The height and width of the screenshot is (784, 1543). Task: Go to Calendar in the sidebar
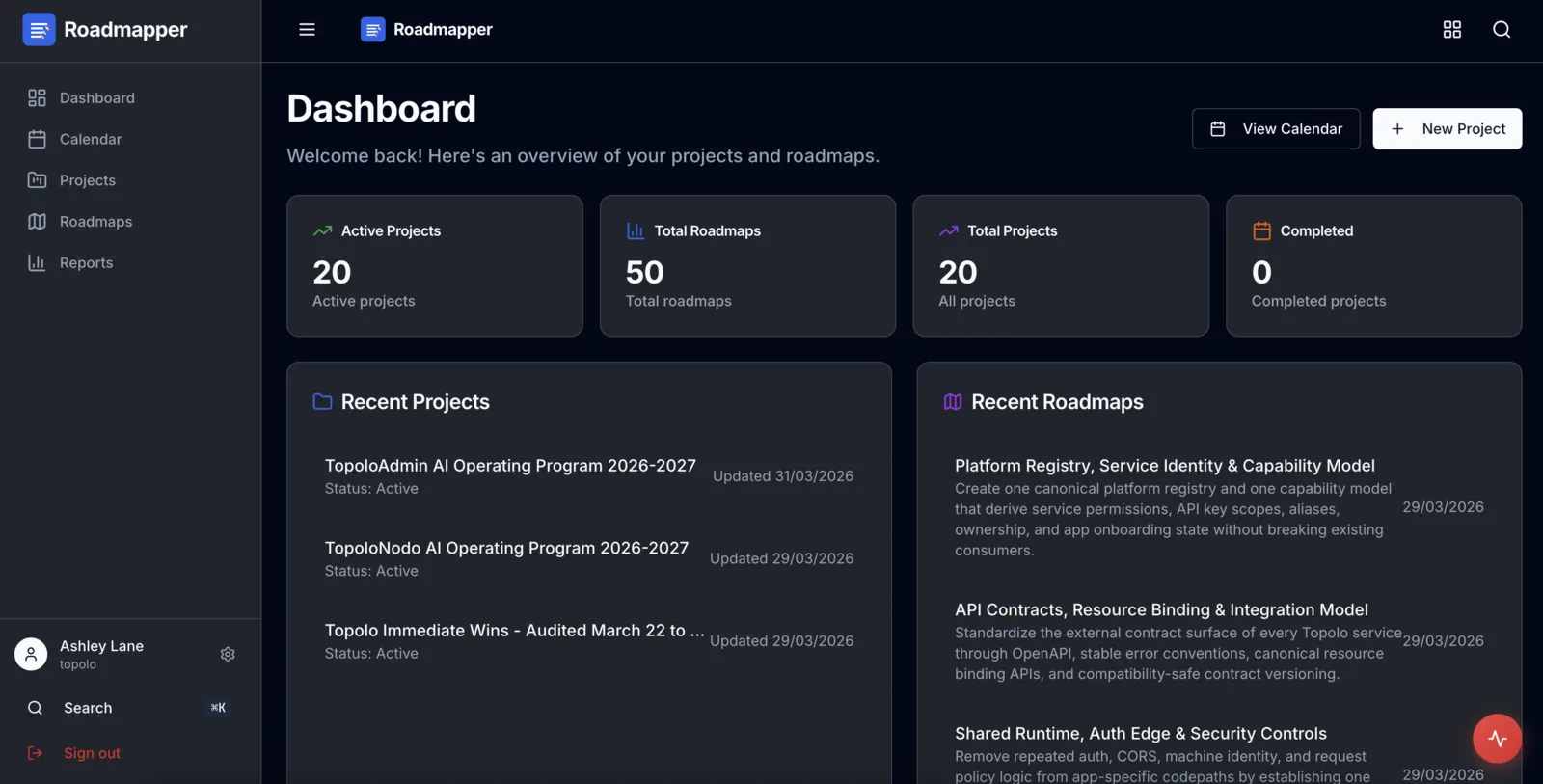[91, 140]
